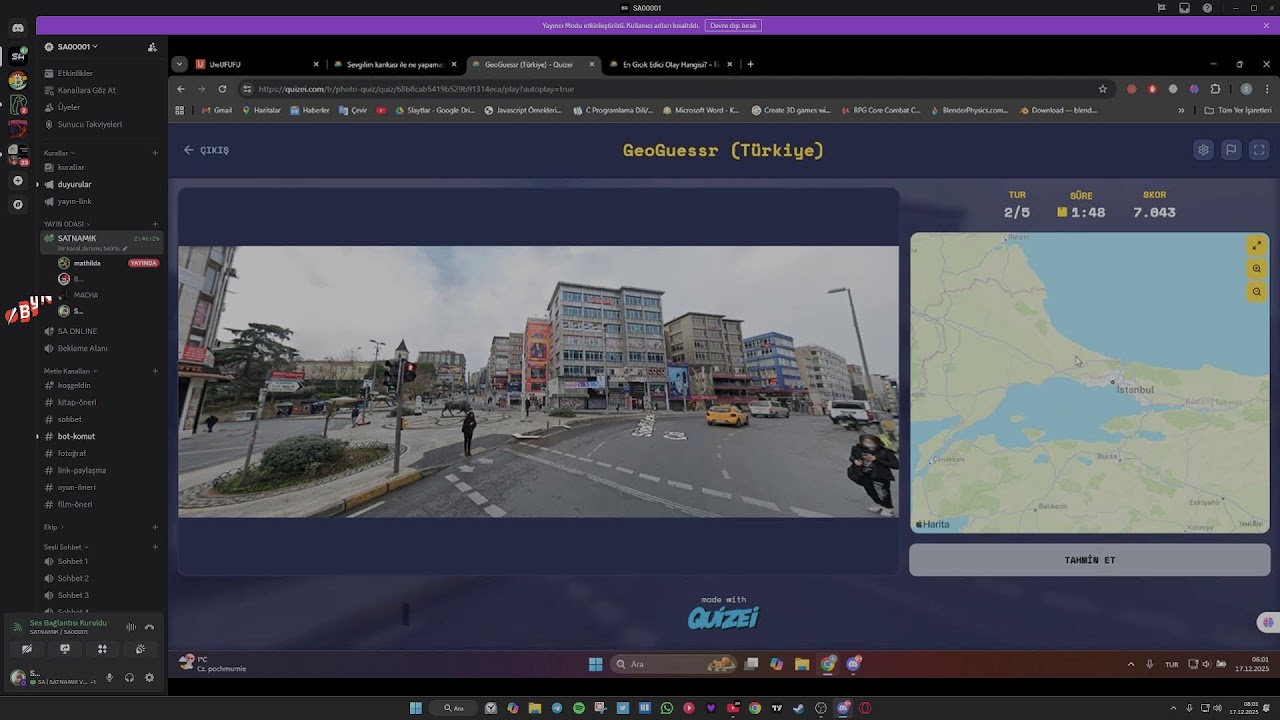Toggle camera in Discord voice panel
Image resolution: width=1280 pixels, height=720 pixels.
coord(27,649)
